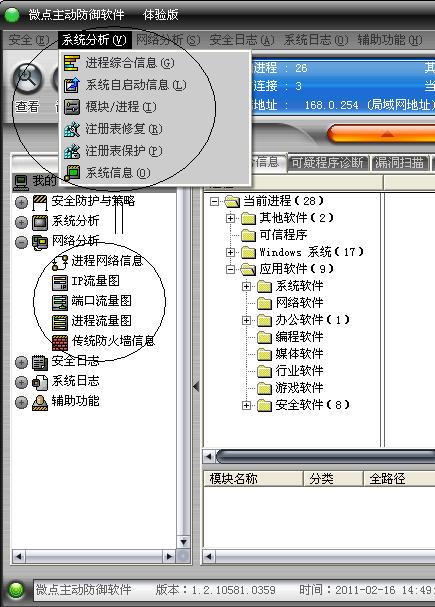This screenshot has height=607, width=435.
Task: Switch to the 可疑程序诊断 tab
Action: coord(328,163)
